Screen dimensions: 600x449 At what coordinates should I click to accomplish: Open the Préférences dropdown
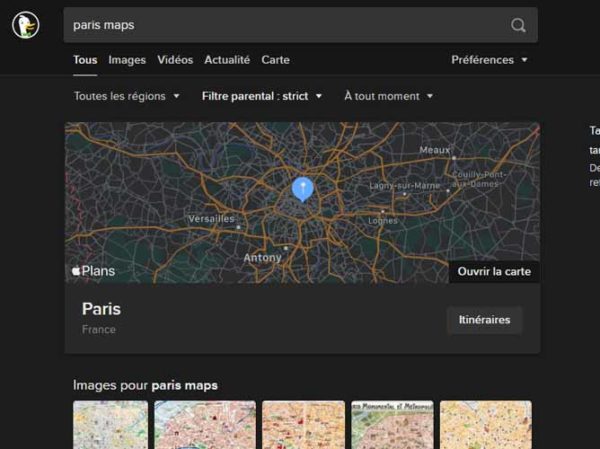[x=489, y=60]
